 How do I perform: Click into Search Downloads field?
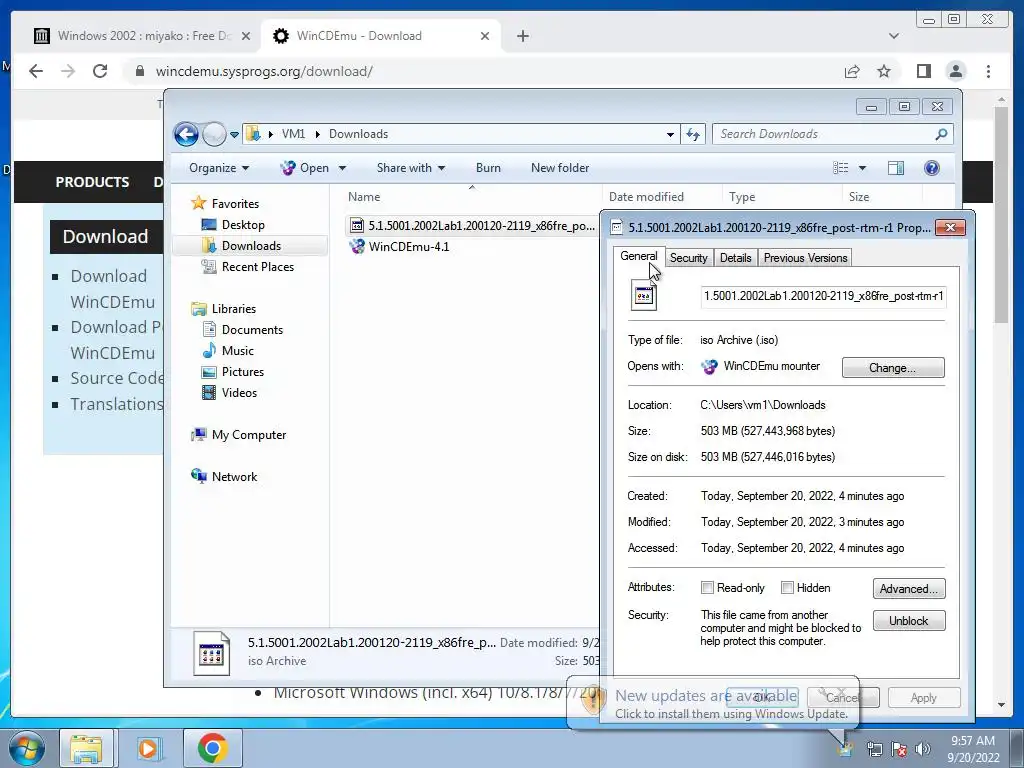point(822,134)
